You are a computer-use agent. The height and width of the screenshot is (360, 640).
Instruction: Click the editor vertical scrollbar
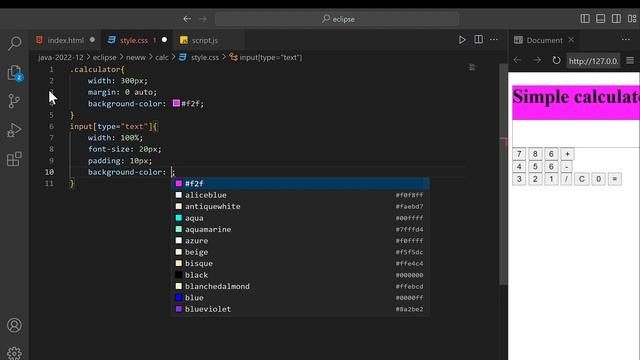pos(503,174)
